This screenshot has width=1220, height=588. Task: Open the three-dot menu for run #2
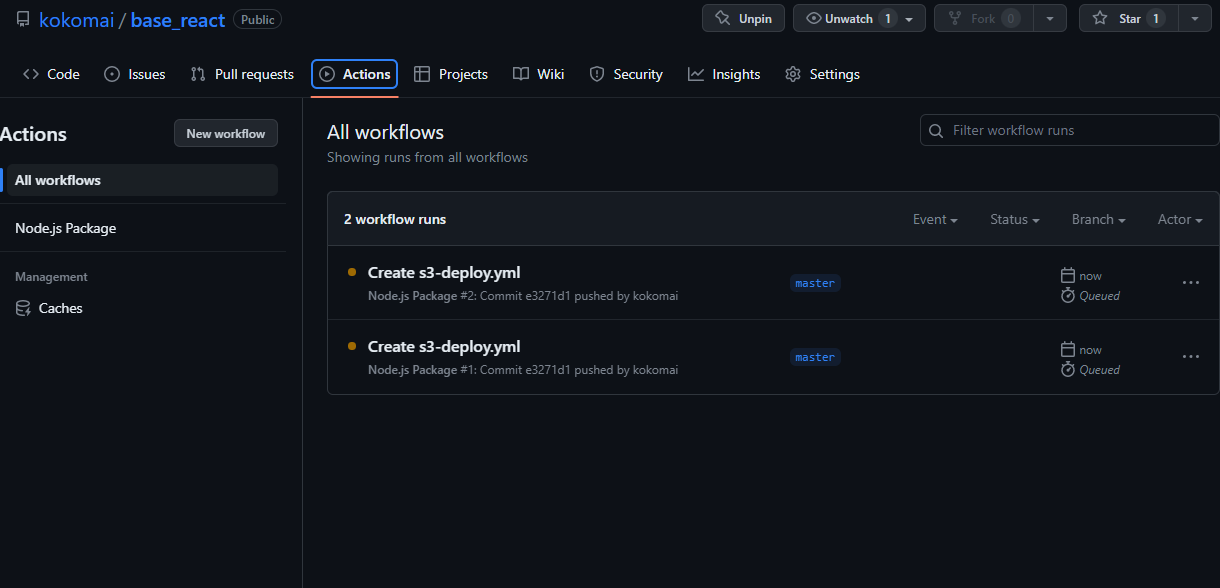pos(1190,283)
